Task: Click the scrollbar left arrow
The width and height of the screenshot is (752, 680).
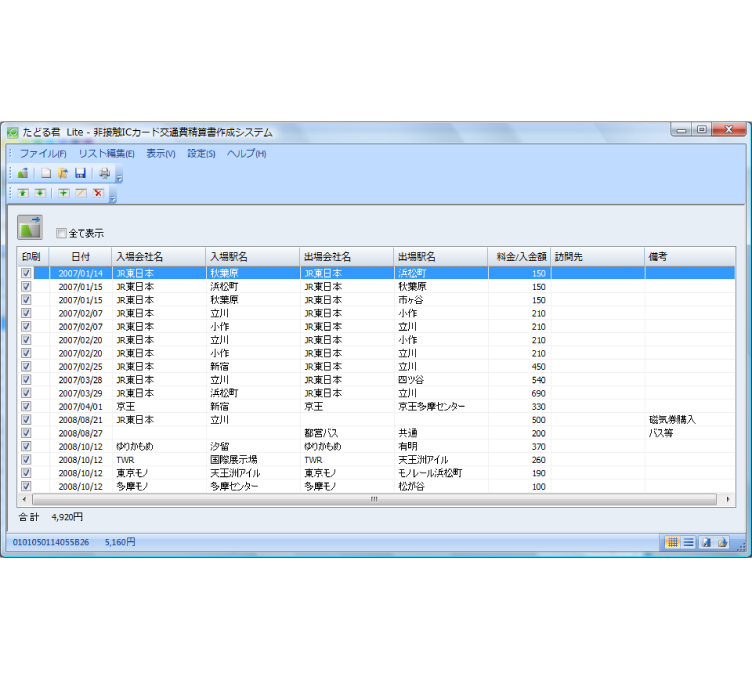Action: pos(24,500)
